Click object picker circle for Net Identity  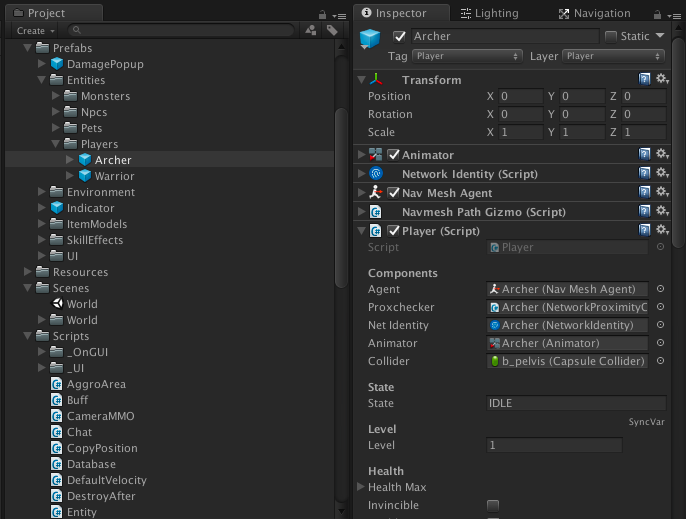[x=661, y=325]
